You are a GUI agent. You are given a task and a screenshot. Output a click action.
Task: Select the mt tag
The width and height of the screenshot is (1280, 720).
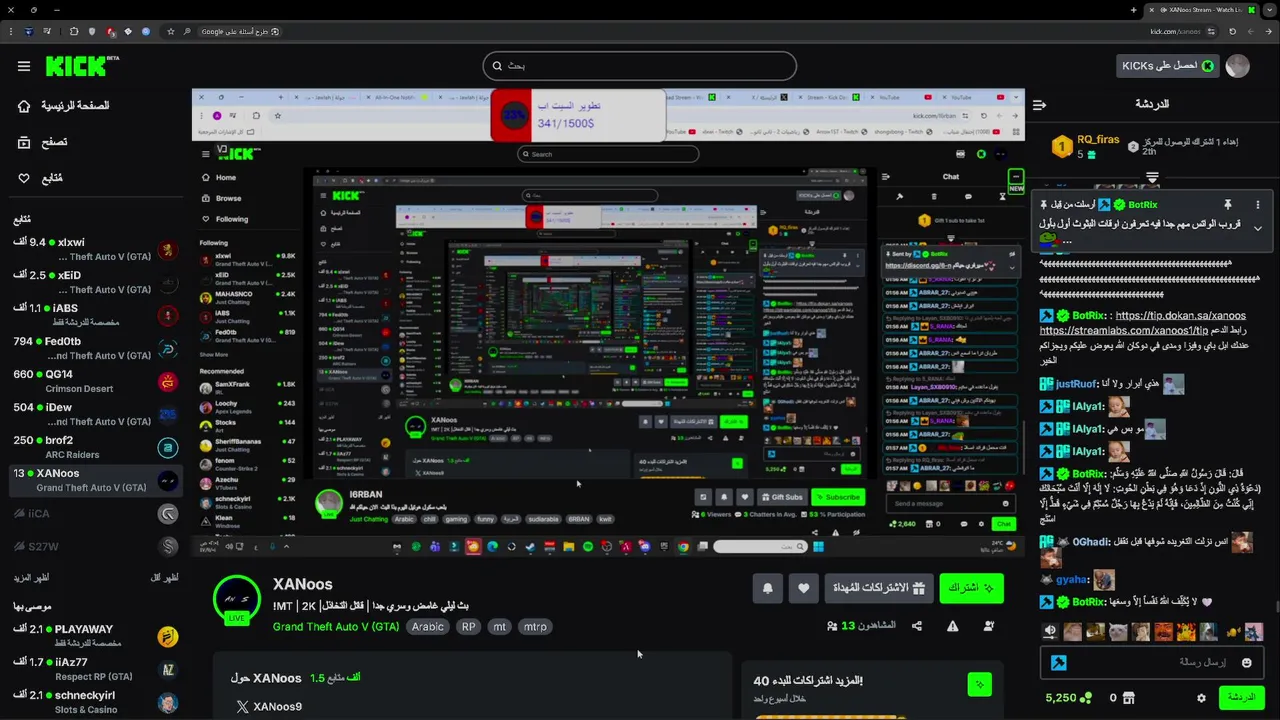coord(499,627)
